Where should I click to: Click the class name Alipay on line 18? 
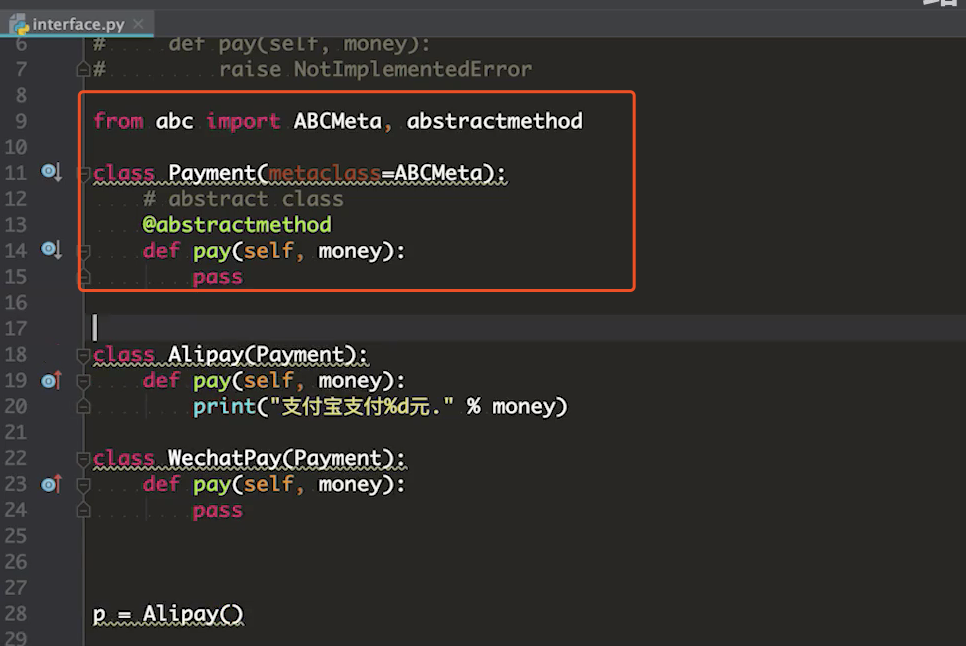(206, 355)
